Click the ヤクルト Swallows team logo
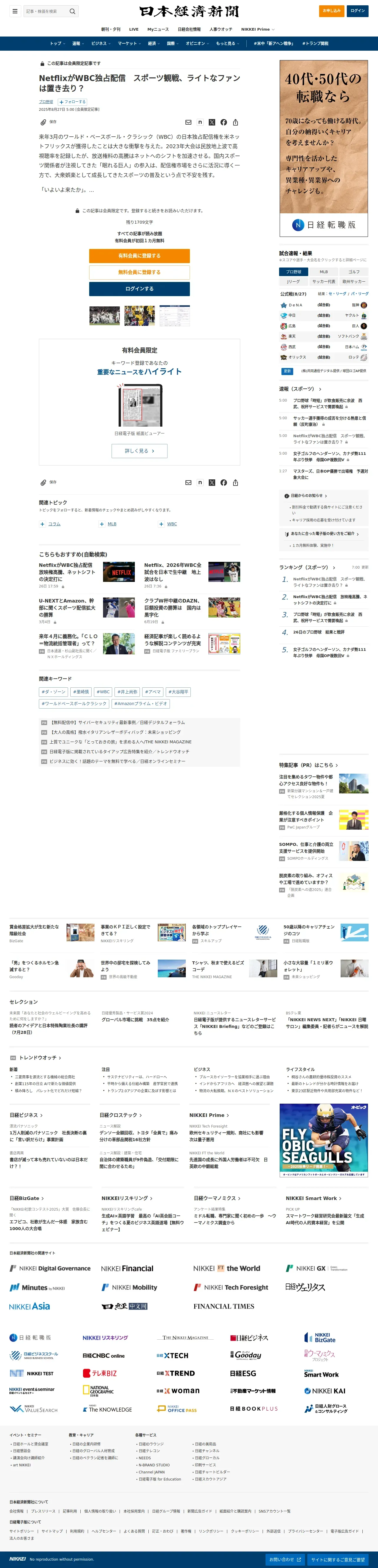The width and height of the screenshot is (378, 1568). (363, 315)
